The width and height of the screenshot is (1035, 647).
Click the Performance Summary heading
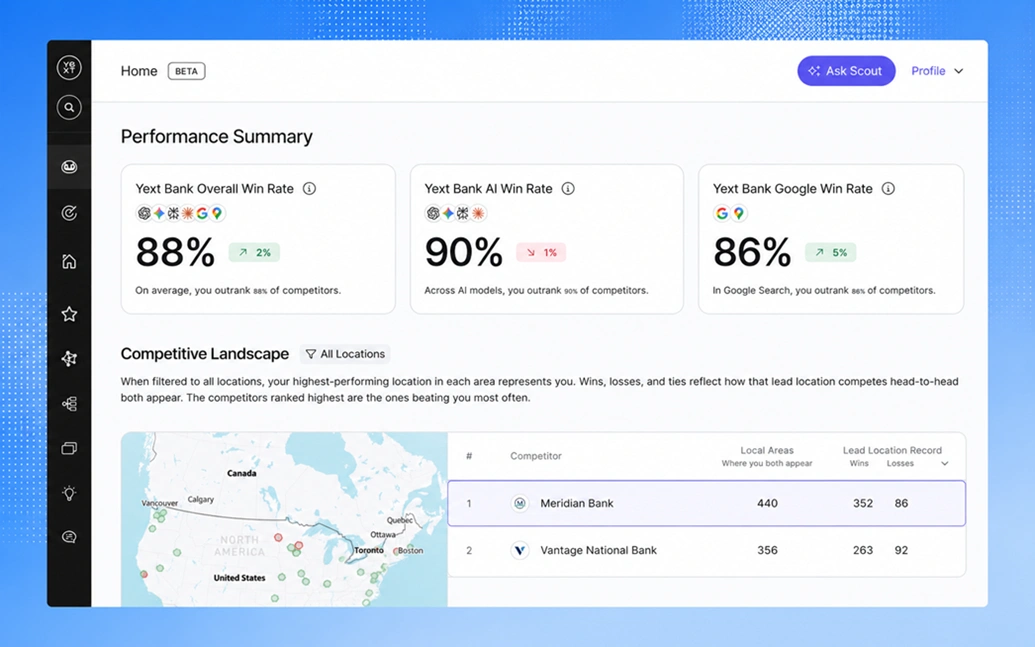coord(217,137)
